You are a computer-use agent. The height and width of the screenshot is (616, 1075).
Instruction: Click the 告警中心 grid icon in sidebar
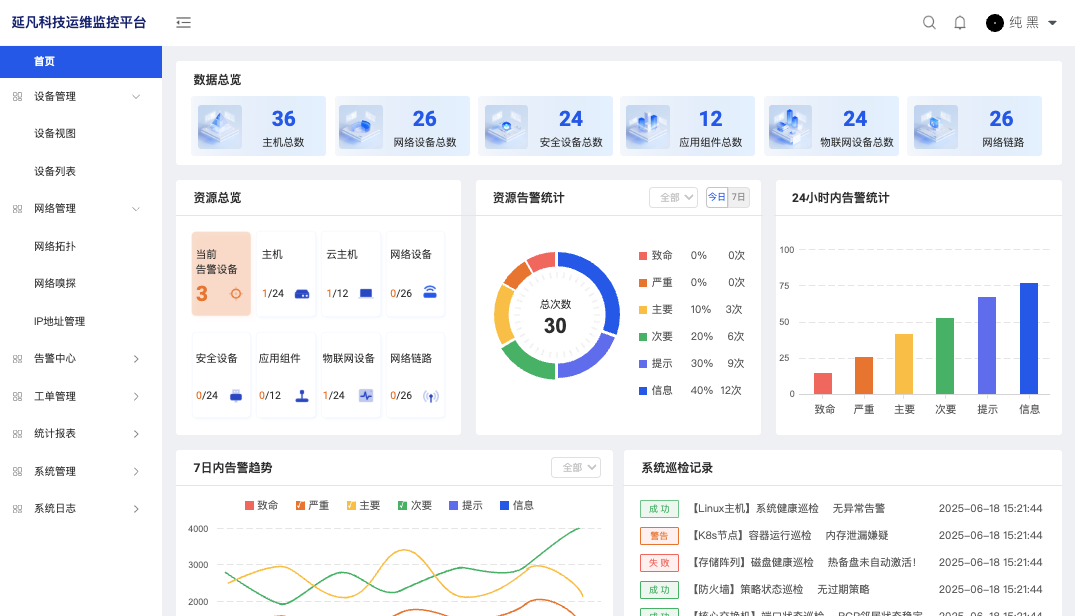(18, 359)
